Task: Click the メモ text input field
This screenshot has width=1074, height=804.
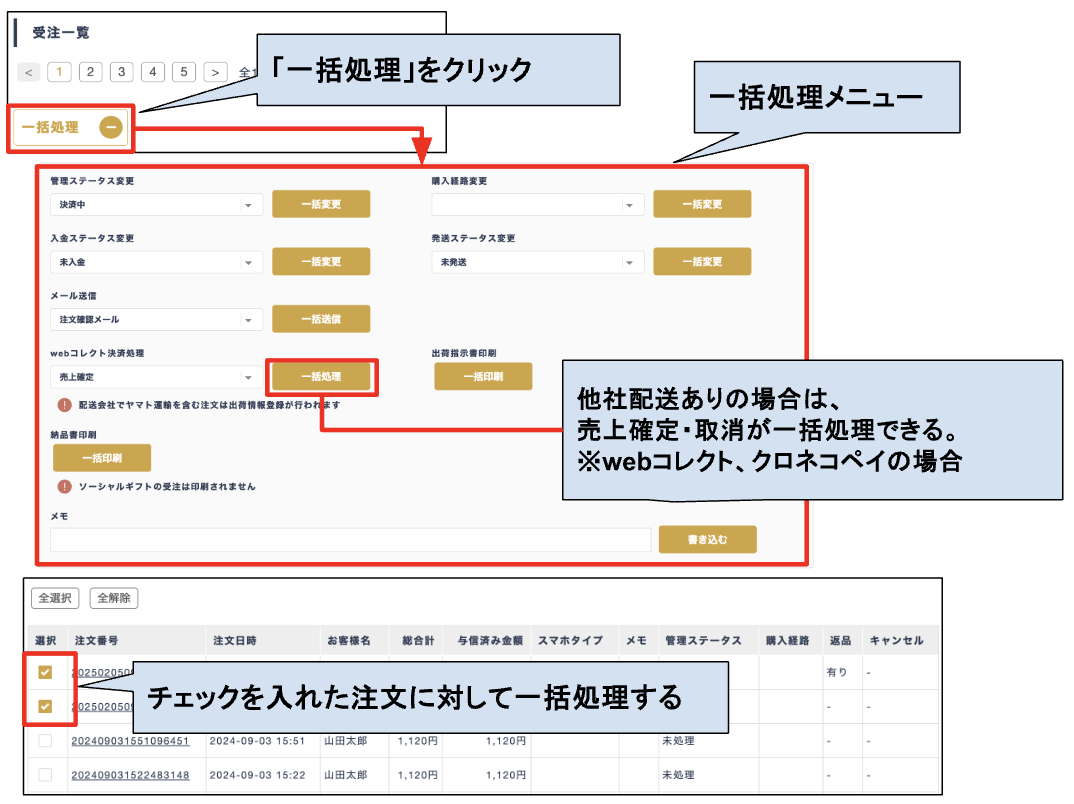Action: pos(351,540)
